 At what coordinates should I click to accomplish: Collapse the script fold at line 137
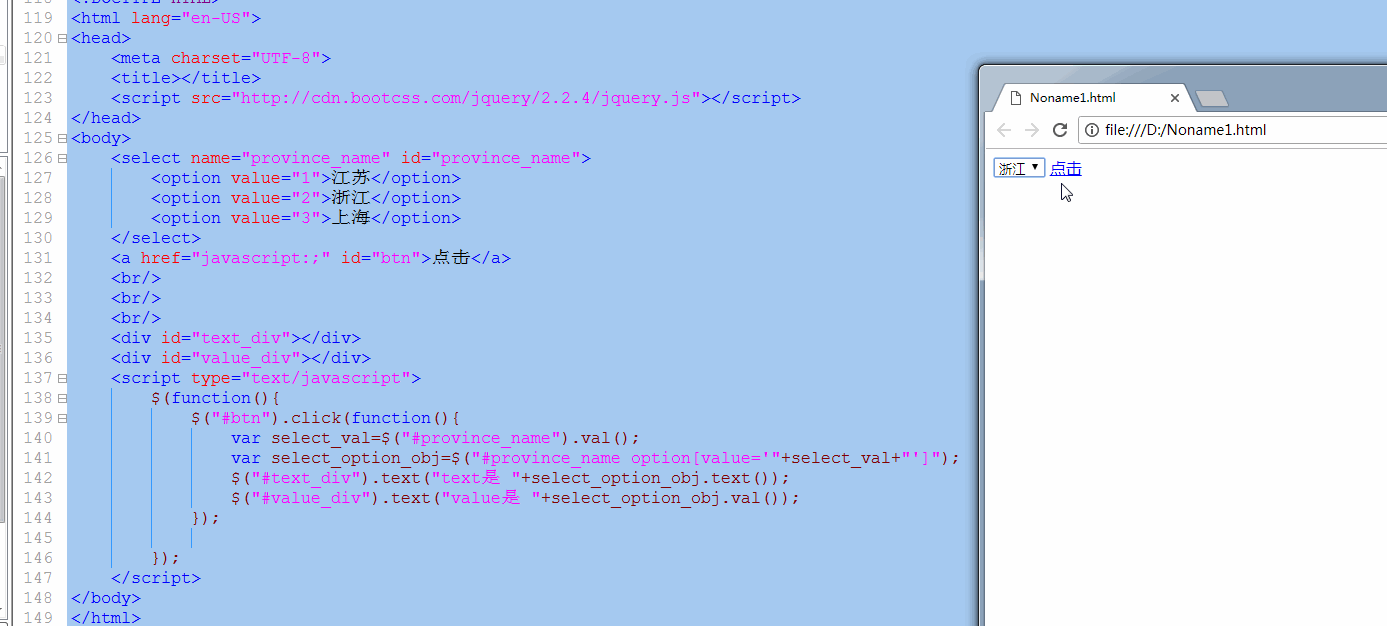(62, 378)
